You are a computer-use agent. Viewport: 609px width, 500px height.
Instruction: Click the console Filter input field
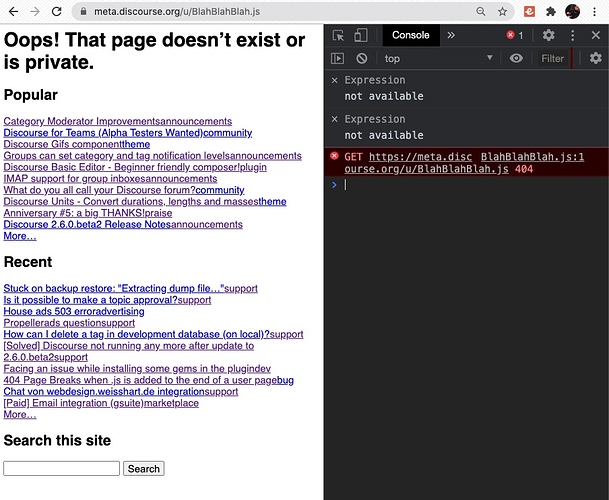(552, 59)
